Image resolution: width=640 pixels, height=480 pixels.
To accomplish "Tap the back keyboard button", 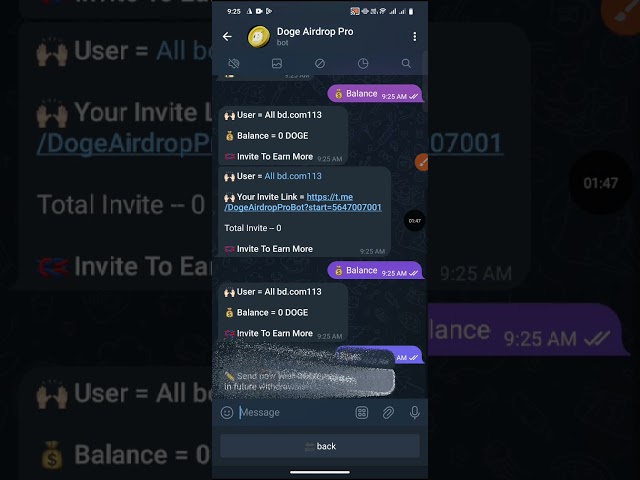I will click(320, 446).
